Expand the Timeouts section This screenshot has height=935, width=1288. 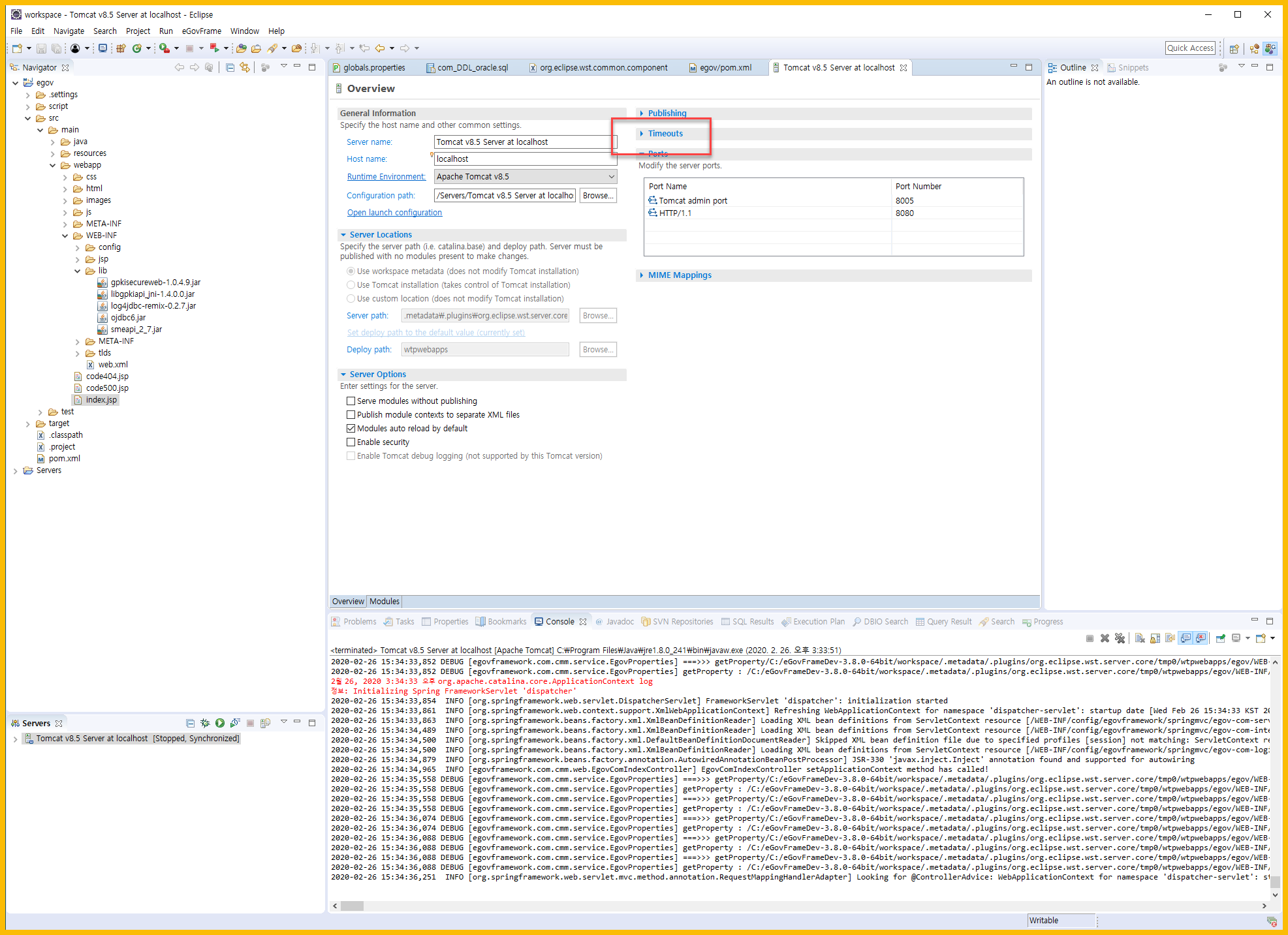coord(665,134)
